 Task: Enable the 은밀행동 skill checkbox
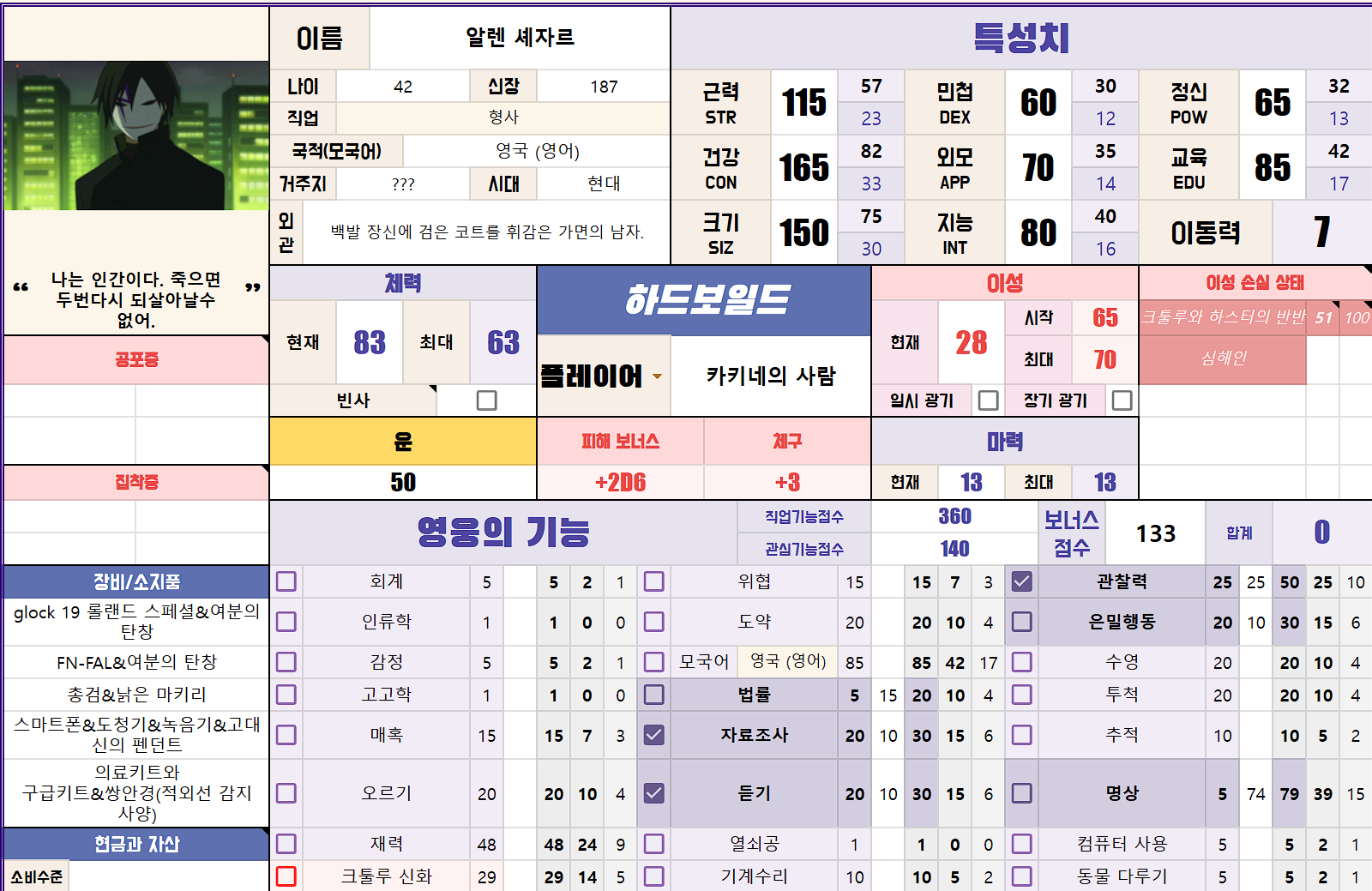[1021, 622]
